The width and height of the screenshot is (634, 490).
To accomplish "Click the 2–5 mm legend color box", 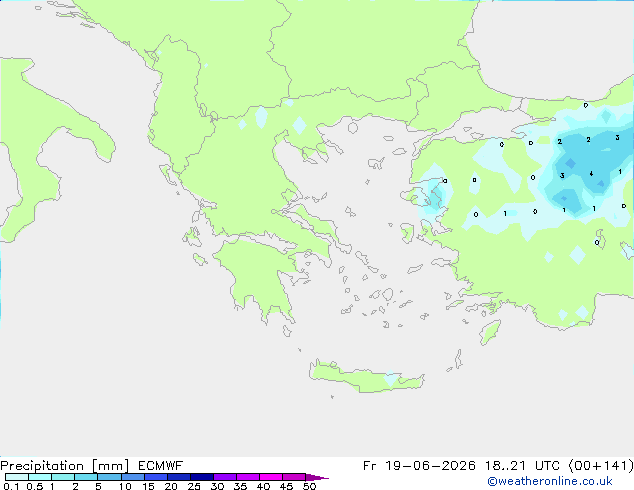I will pyautogui.click(x=86, y=477).
